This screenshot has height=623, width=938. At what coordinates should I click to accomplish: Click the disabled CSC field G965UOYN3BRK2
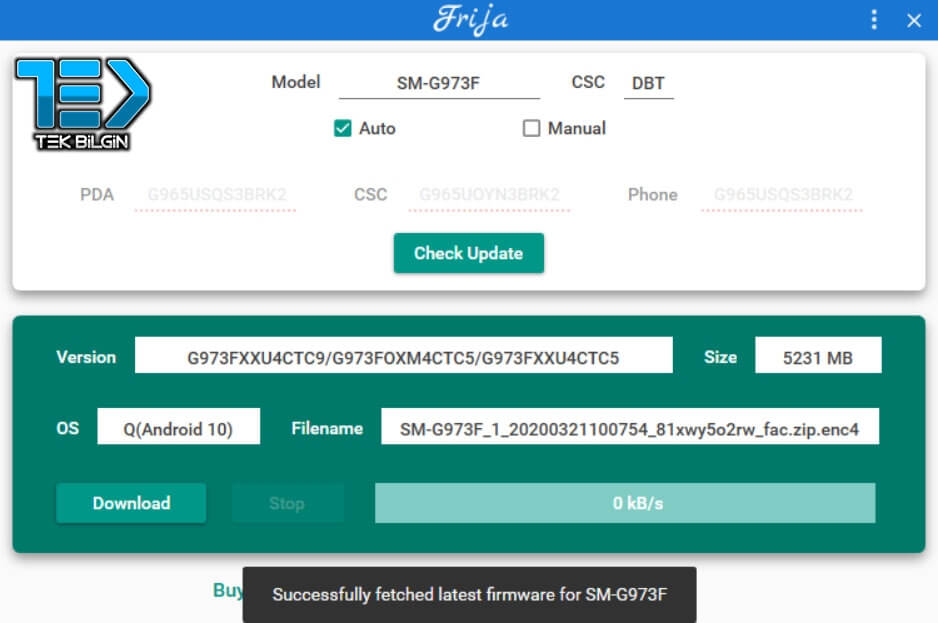point(489,195)
